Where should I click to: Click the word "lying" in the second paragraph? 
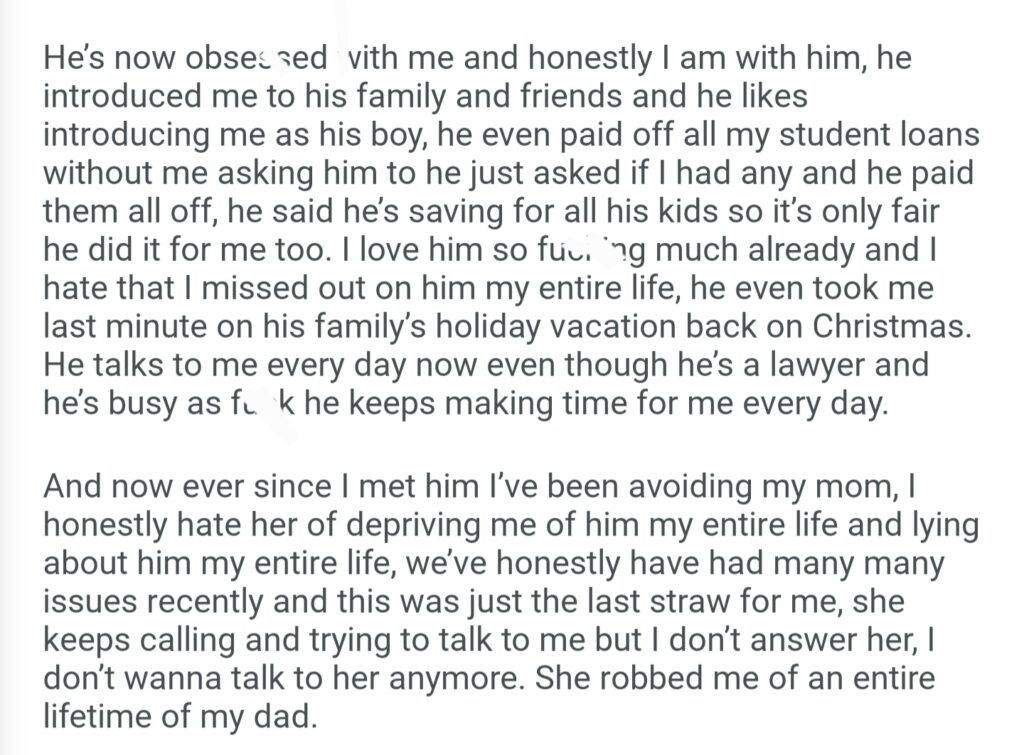941,527
